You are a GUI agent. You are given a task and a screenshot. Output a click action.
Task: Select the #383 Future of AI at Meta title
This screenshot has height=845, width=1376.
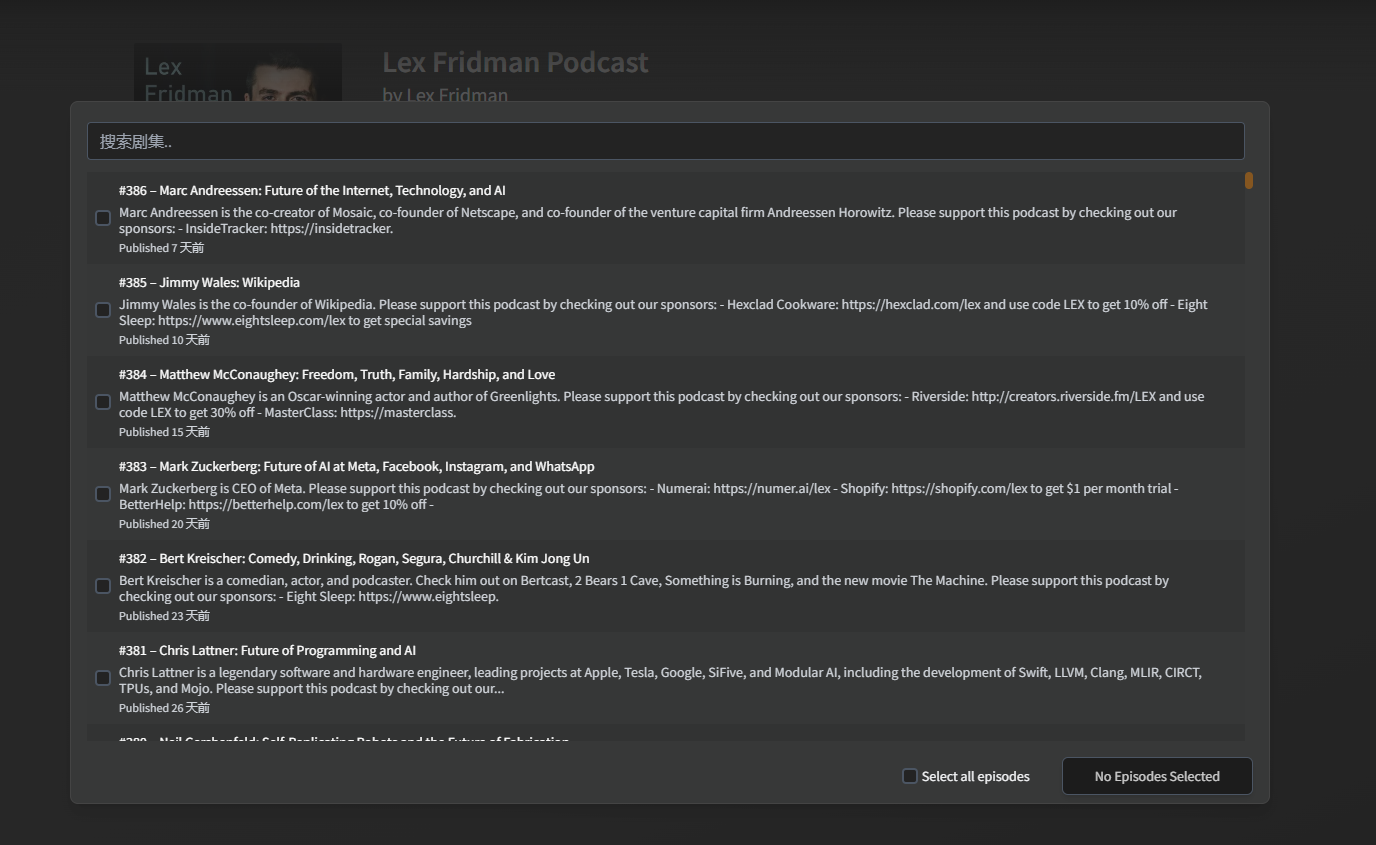pyautogui.click(x=356, y=466)
